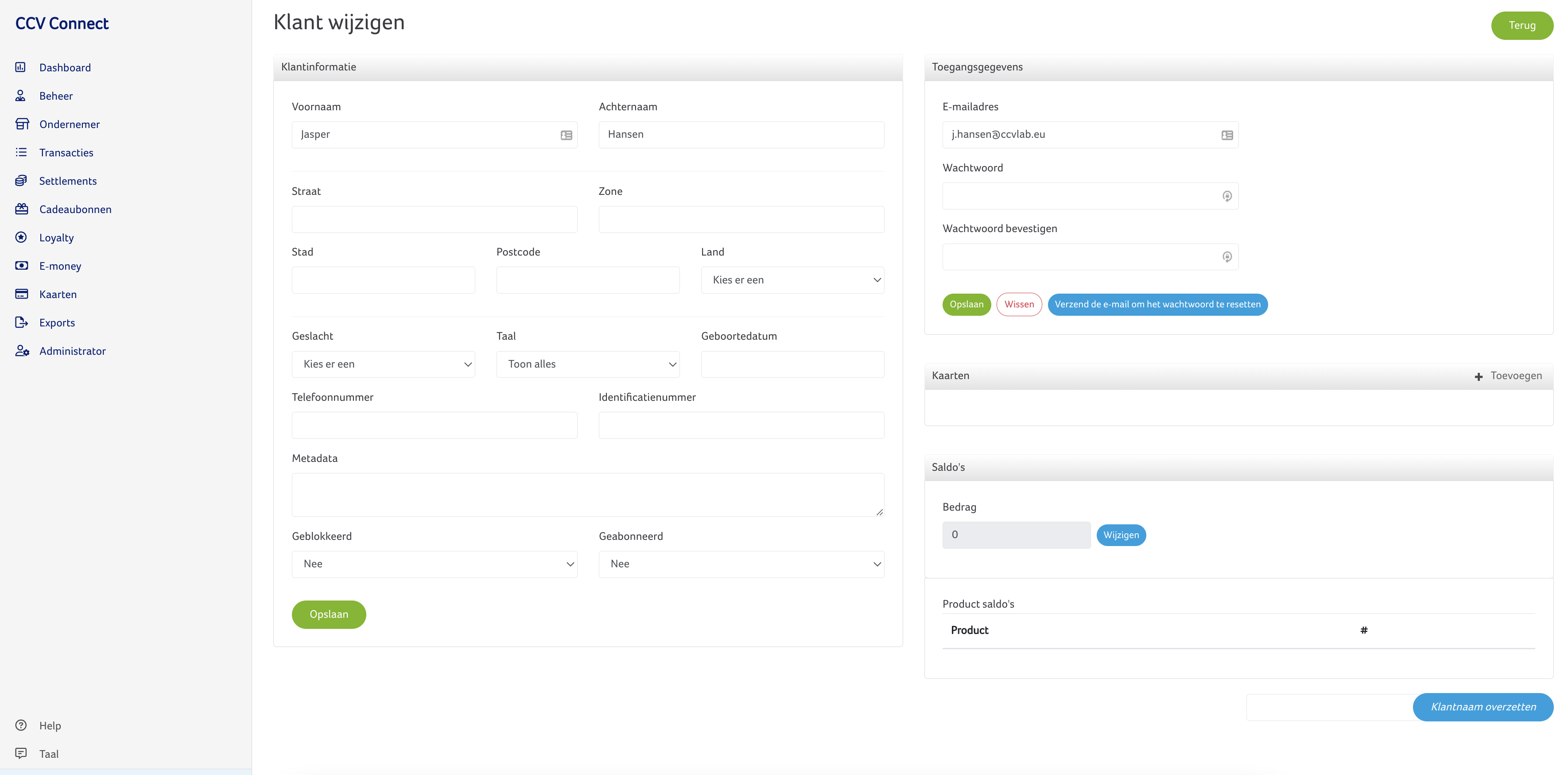
Task: Open the Geblokkeerd dropdown
Action: point(434,564)
